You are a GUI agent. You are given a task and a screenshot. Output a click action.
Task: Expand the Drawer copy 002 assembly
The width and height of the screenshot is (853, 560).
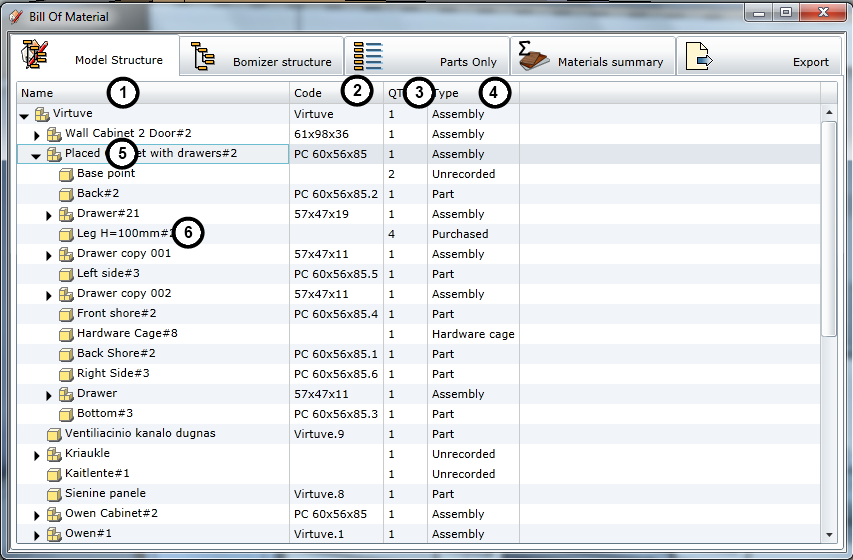[x=48, y=296]
